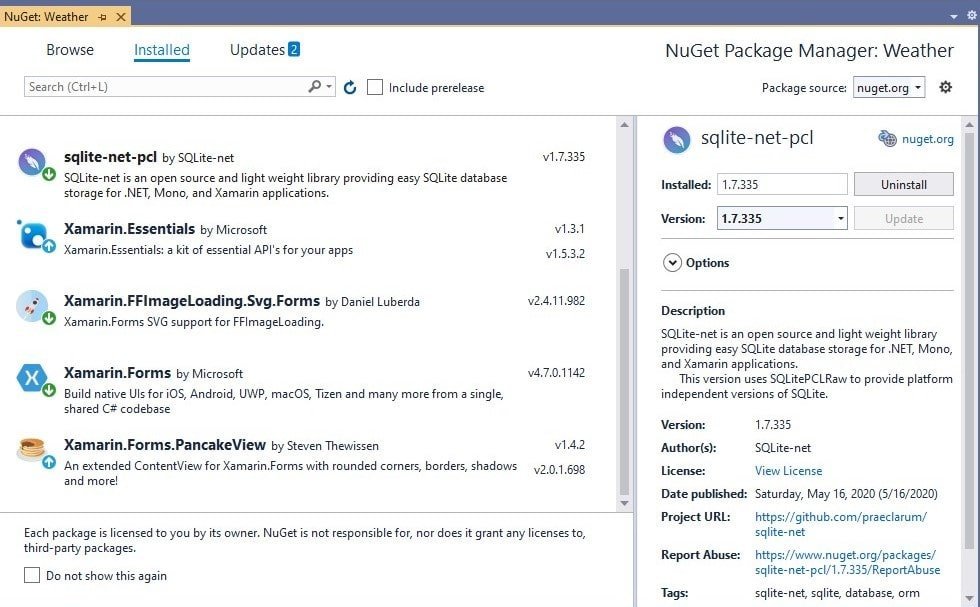Open the Report Abuse link
The width and height of the screenshot is (980, 607).
(848, 562)
